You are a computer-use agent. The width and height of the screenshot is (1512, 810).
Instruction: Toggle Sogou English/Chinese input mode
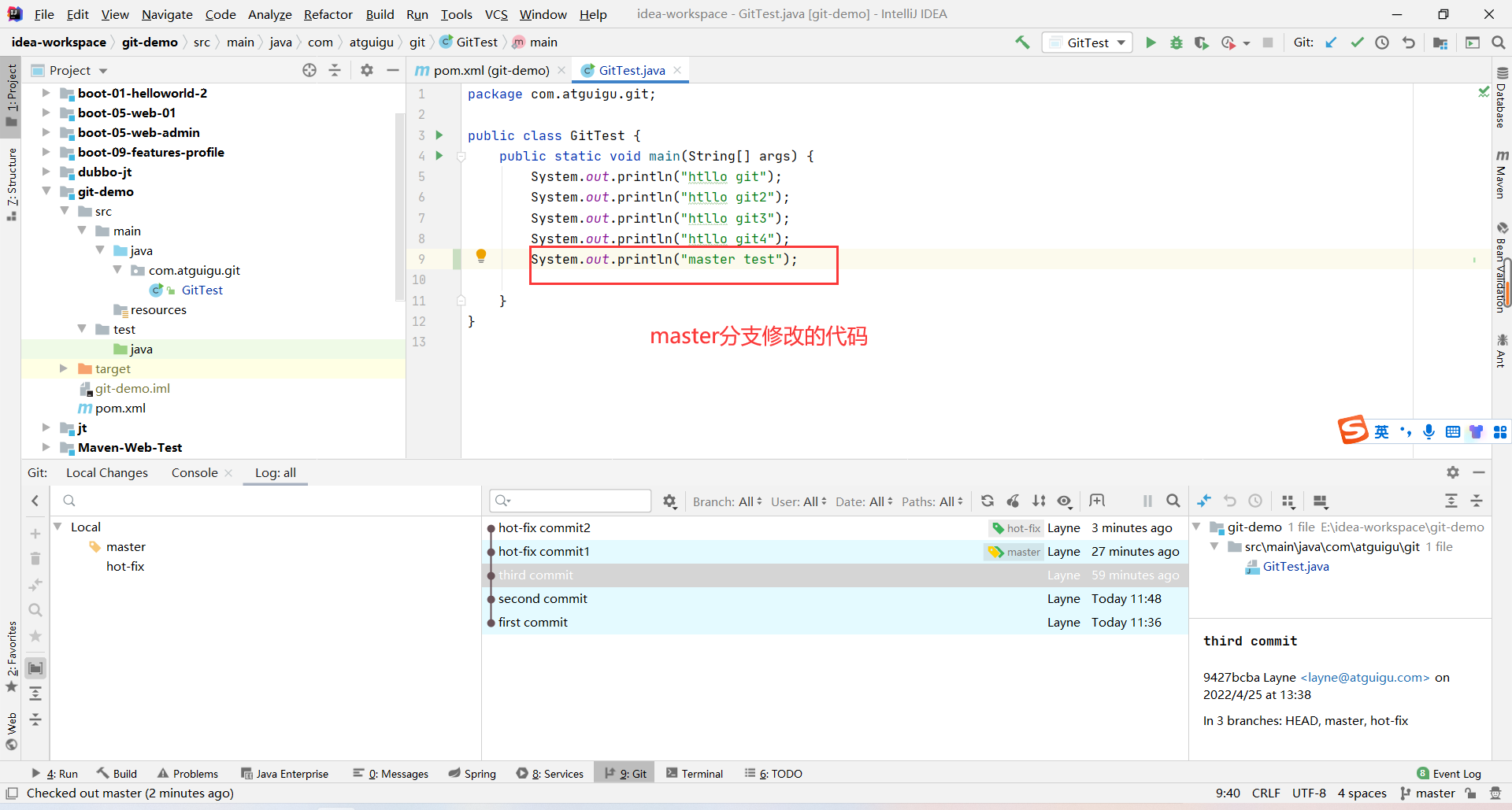1381,431
